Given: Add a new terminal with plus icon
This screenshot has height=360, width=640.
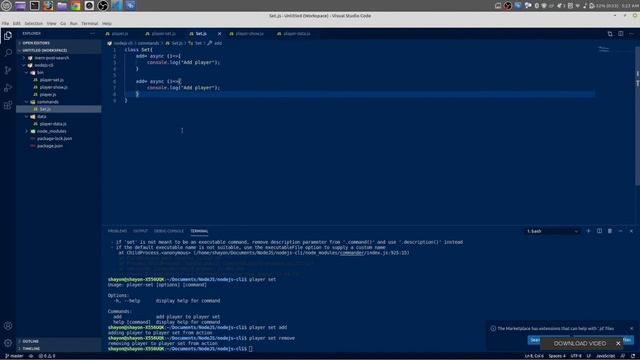Looking at the screenshot, I should coord(588,231).
